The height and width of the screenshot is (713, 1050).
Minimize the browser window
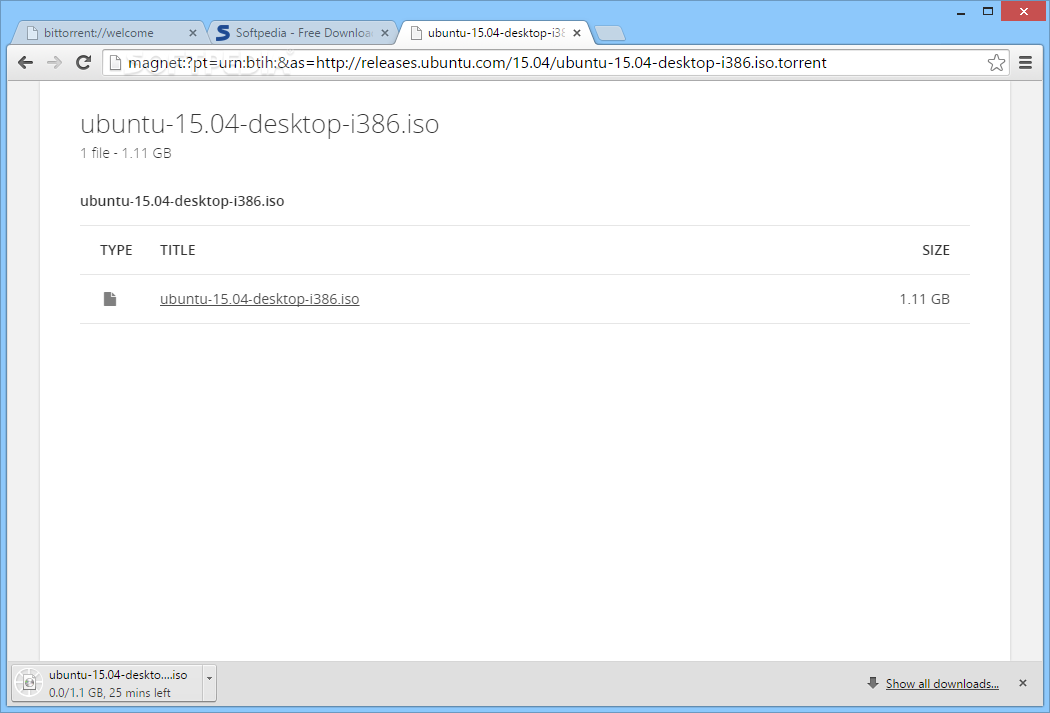tap(962, 11)
